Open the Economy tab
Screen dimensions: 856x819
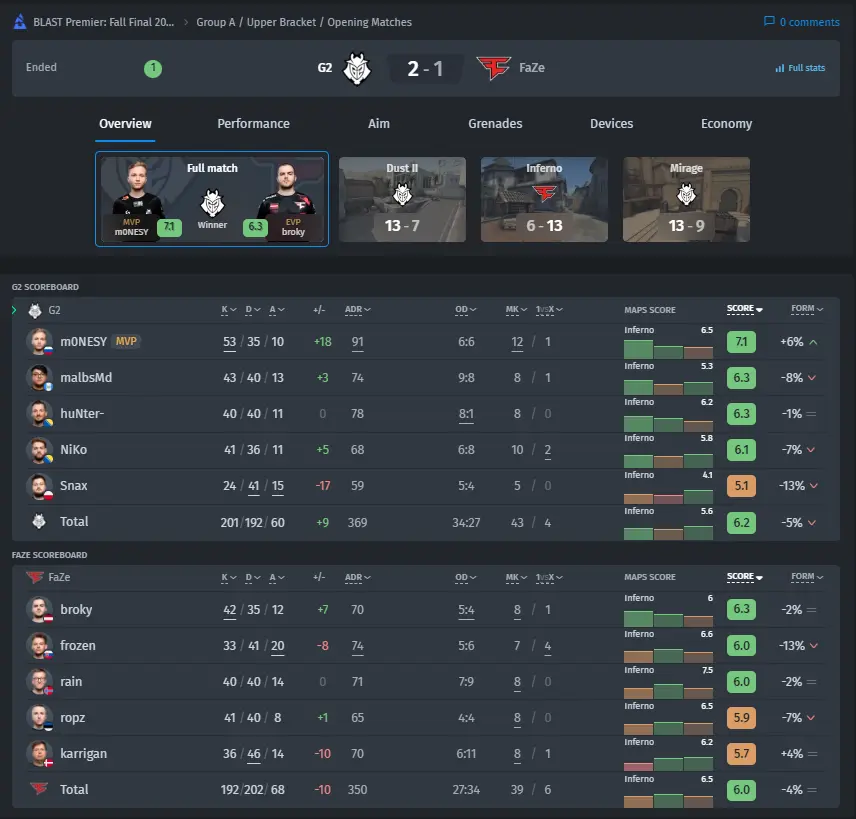pyautogui.click(x=727, y=124)
